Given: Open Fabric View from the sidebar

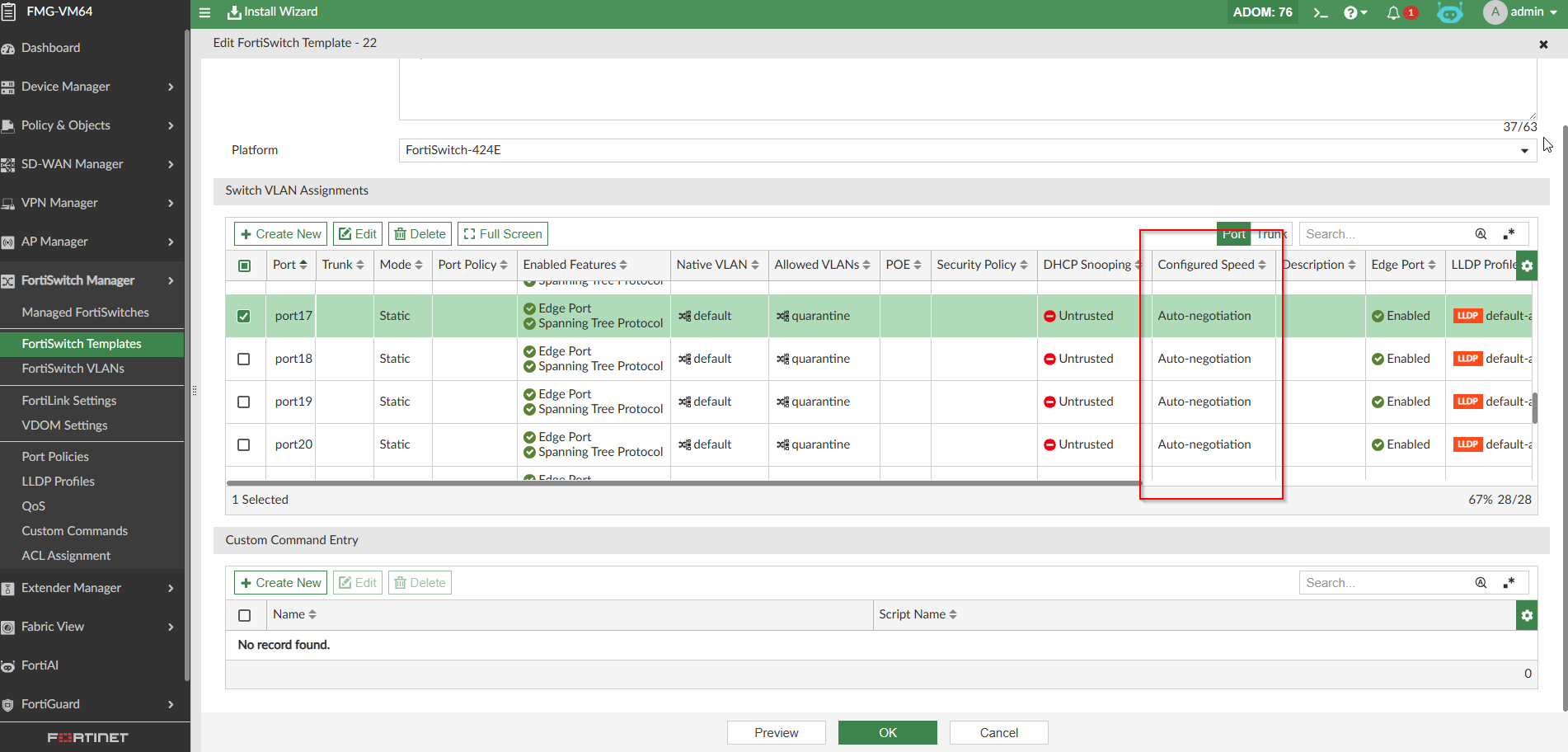Looking at the screenshot, I should tap(54, 627).
